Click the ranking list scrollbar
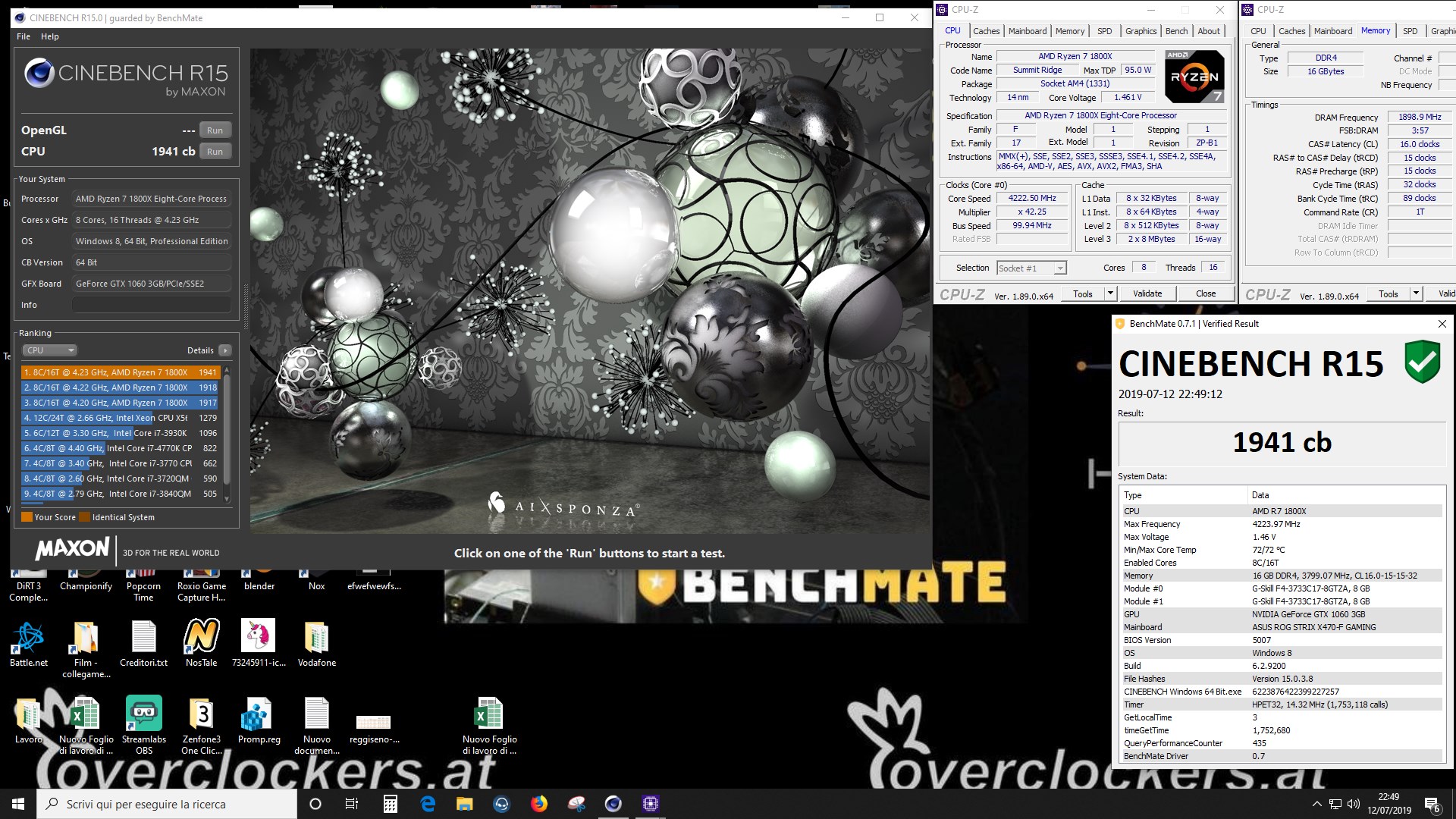This screenshot has width=1456, height=819. pyautogui.click(x=226, y=432)
